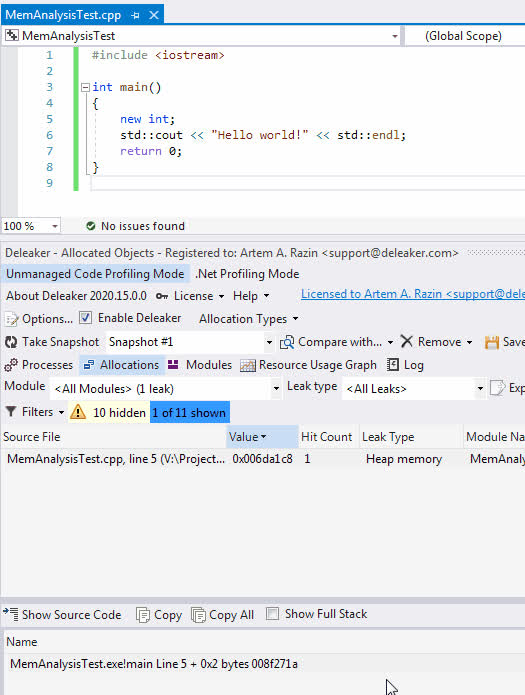Click the Processes gears icon

tap(11, 365)
